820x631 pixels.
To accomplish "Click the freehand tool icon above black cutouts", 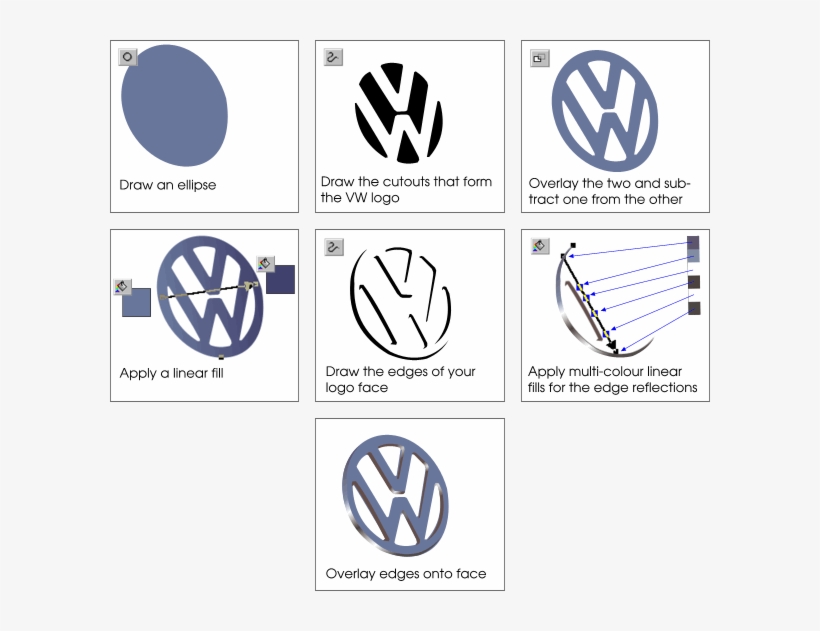I will coord(333,57).
